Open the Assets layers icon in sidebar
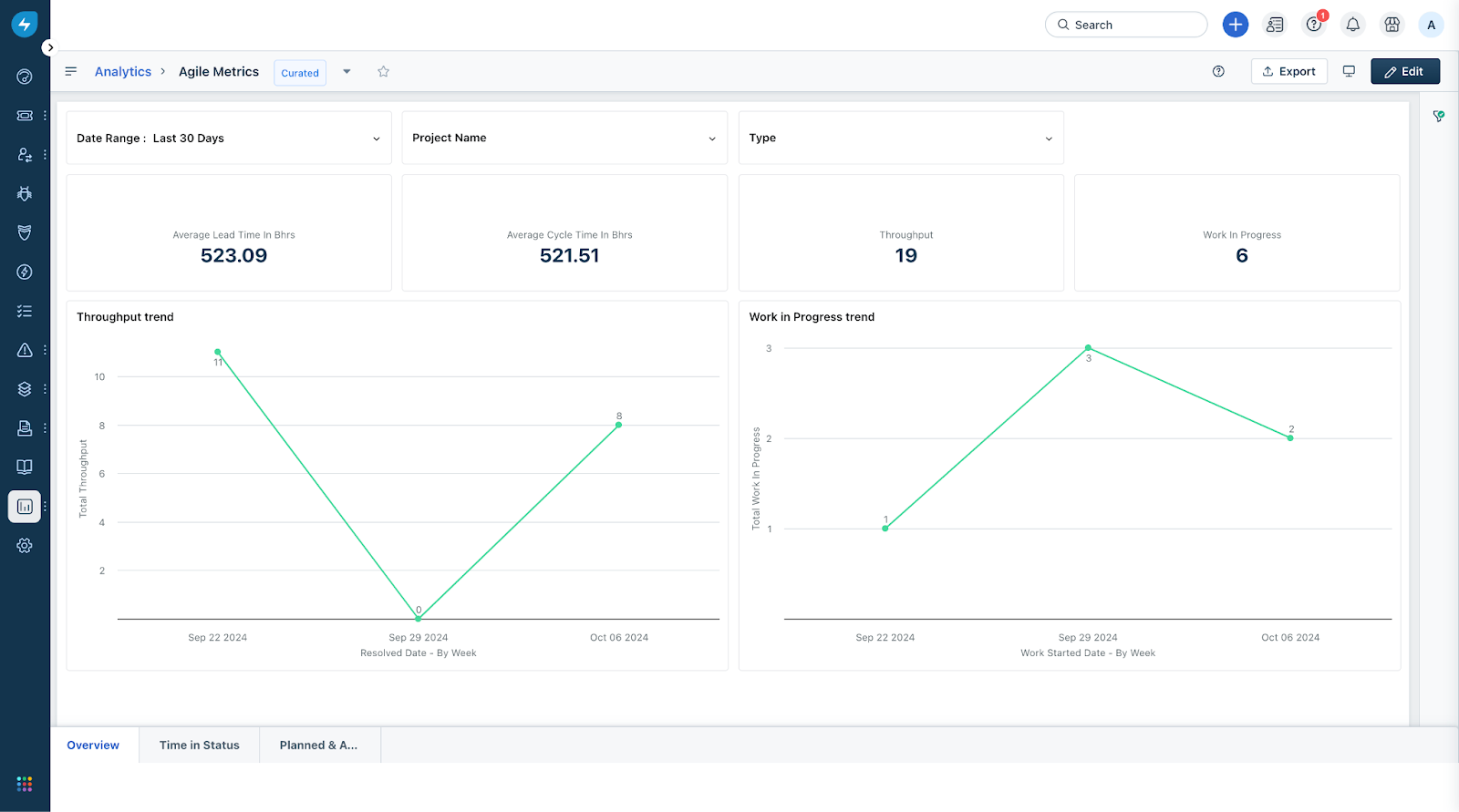The height and width of the screenshot is (812, 1459). click(x=25, y=389)
